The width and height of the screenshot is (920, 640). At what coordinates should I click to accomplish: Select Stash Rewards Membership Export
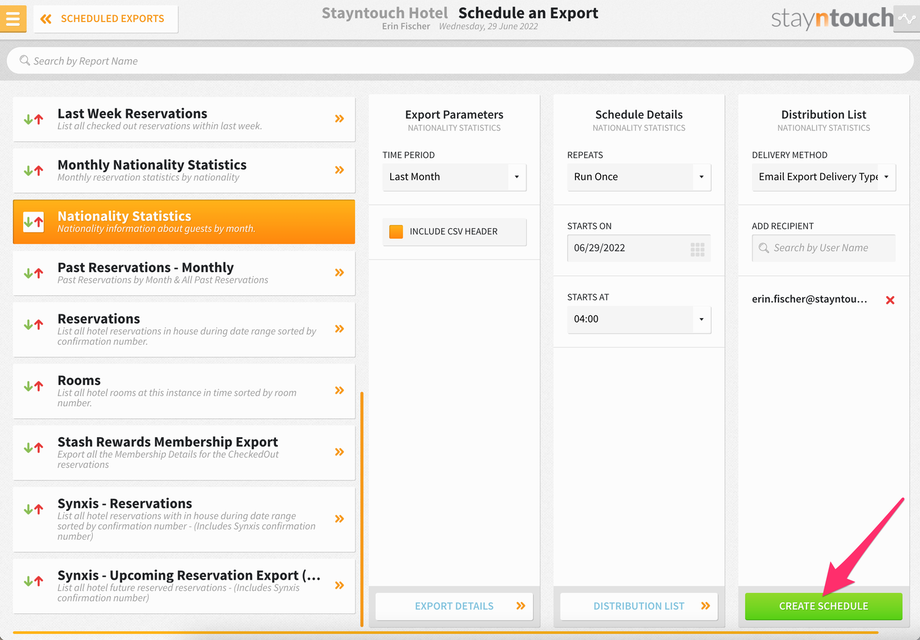(x=184, y=452)
